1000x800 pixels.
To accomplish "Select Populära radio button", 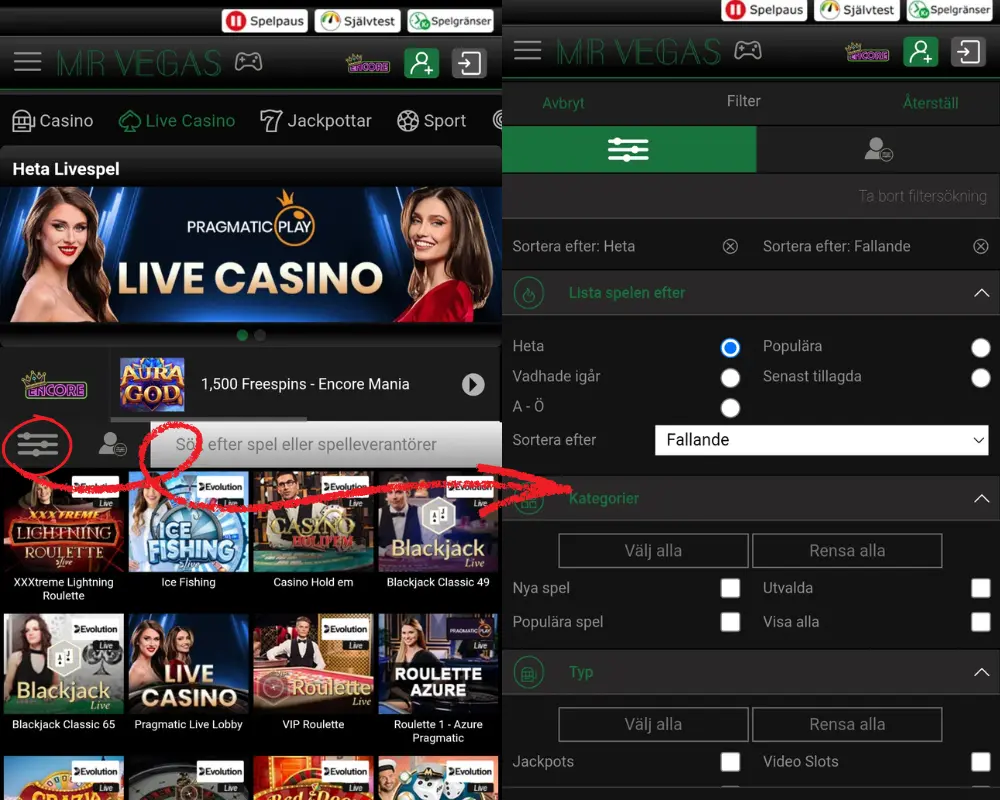I will pos(981,348).
